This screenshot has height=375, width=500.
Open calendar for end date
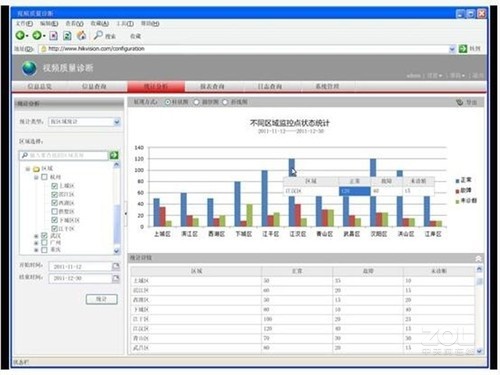115,278
